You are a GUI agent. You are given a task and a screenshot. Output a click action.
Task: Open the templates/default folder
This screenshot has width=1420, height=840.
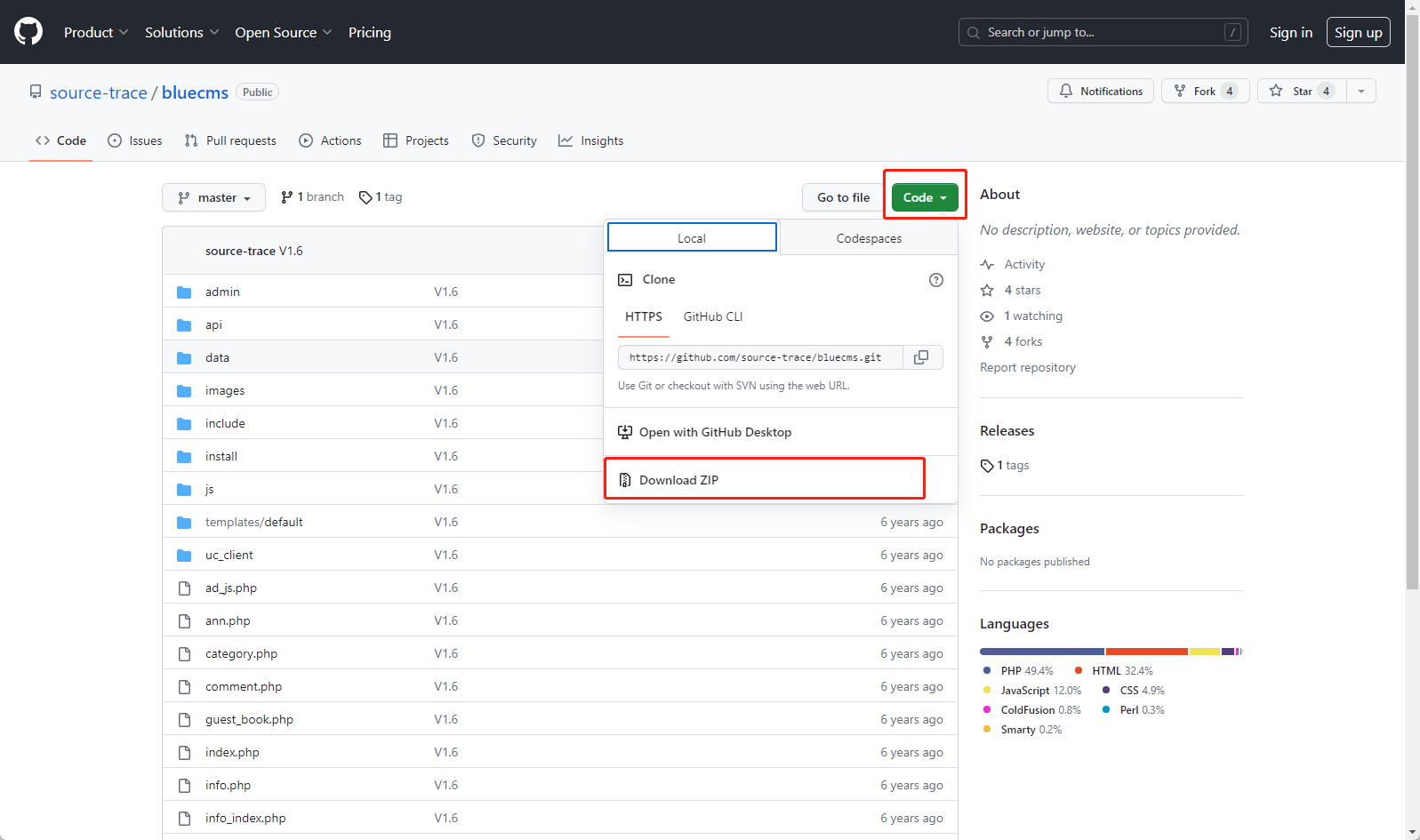click(x=254, y=523)
